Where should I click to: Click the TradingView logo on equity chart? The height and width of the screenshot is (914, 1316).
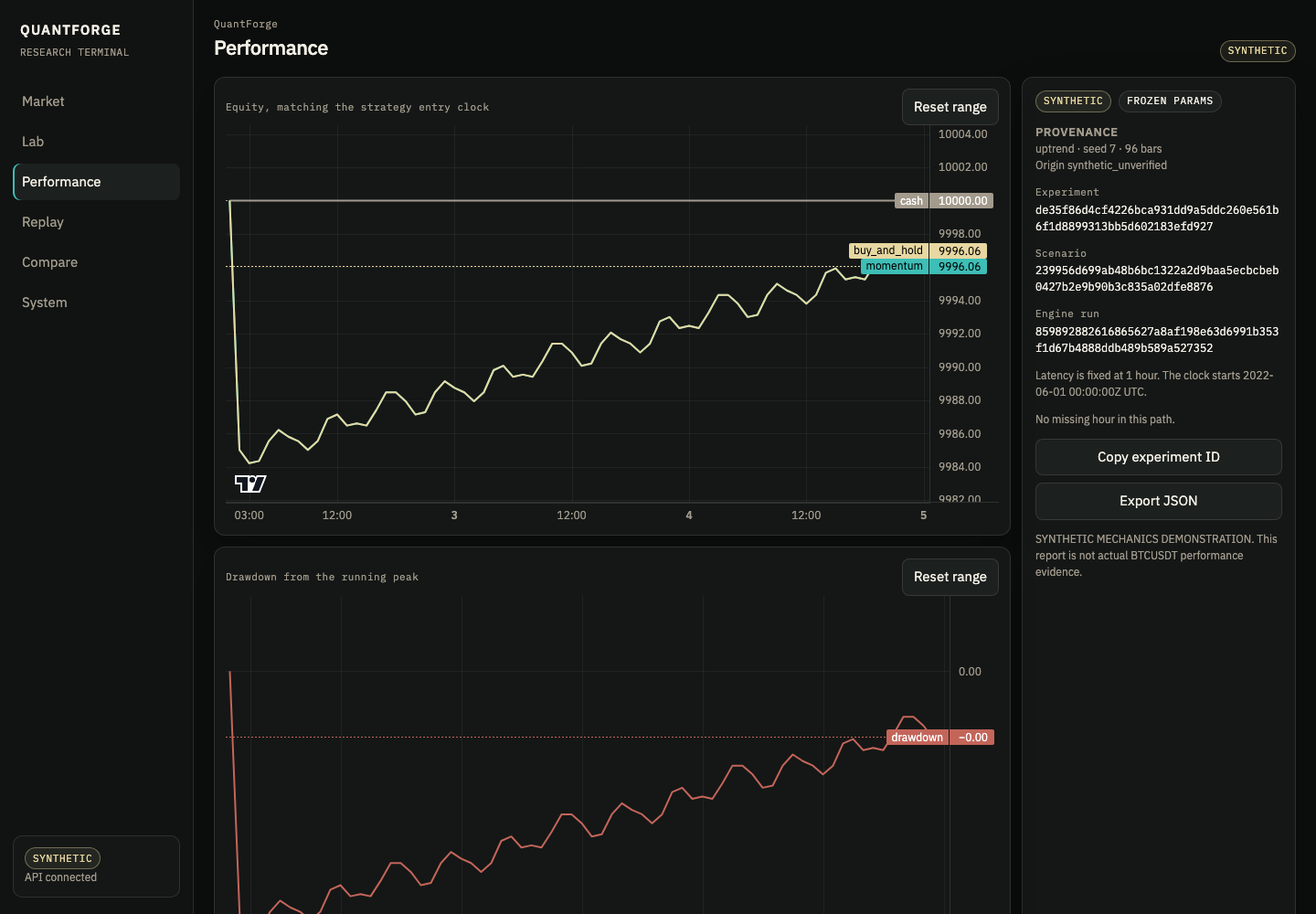(x=250, y=484)
